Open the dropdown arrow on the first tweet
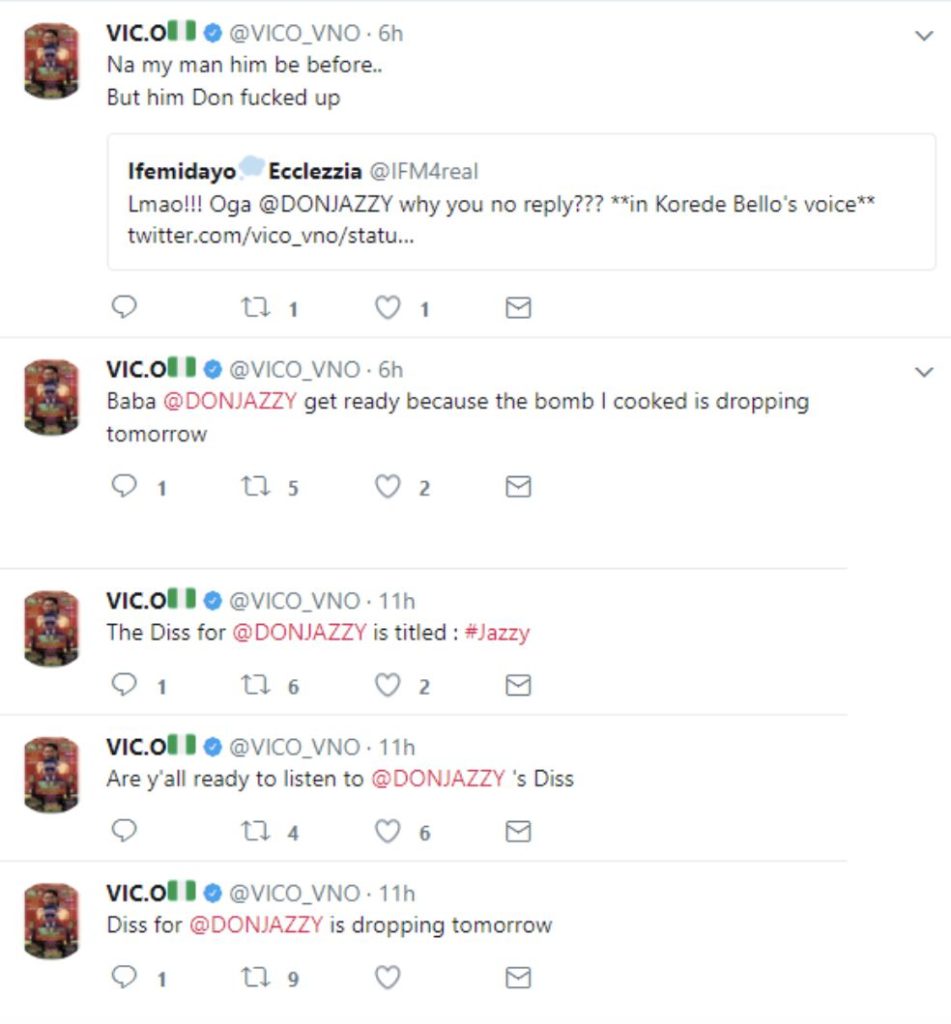This screenshot has width=951, height=1024. 923,36
